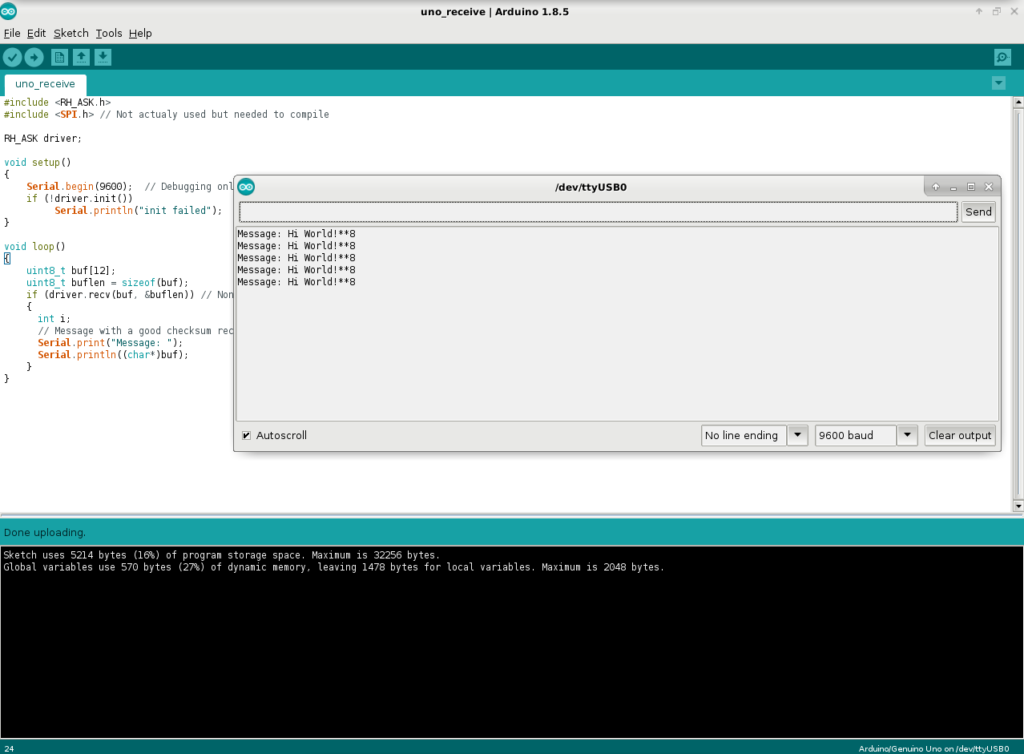Create a new sketch with New icon

click(x=60, y=57)
